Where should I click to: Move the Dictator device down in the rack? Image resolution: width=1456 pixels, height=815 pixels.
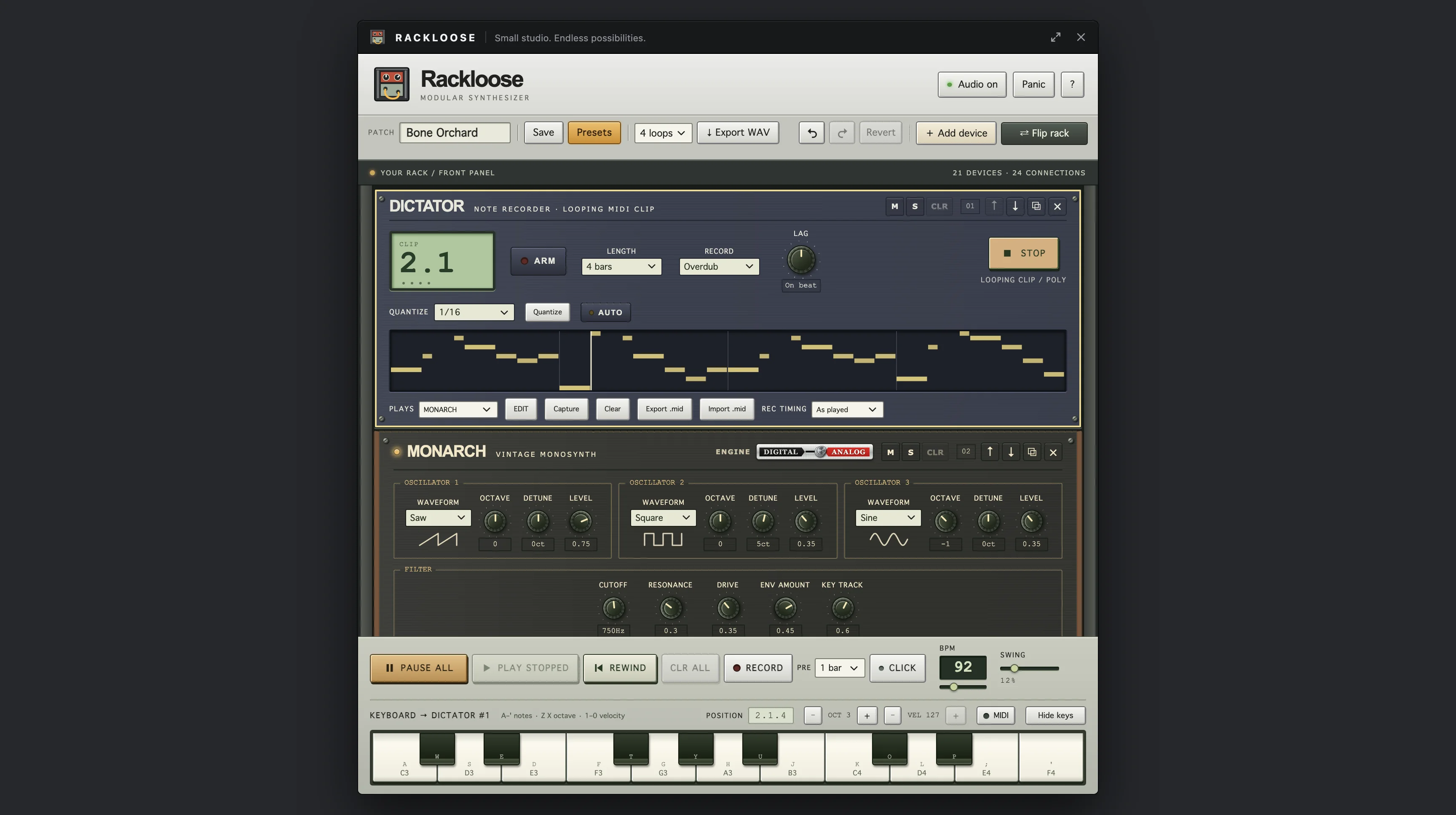click(1015, 206)
